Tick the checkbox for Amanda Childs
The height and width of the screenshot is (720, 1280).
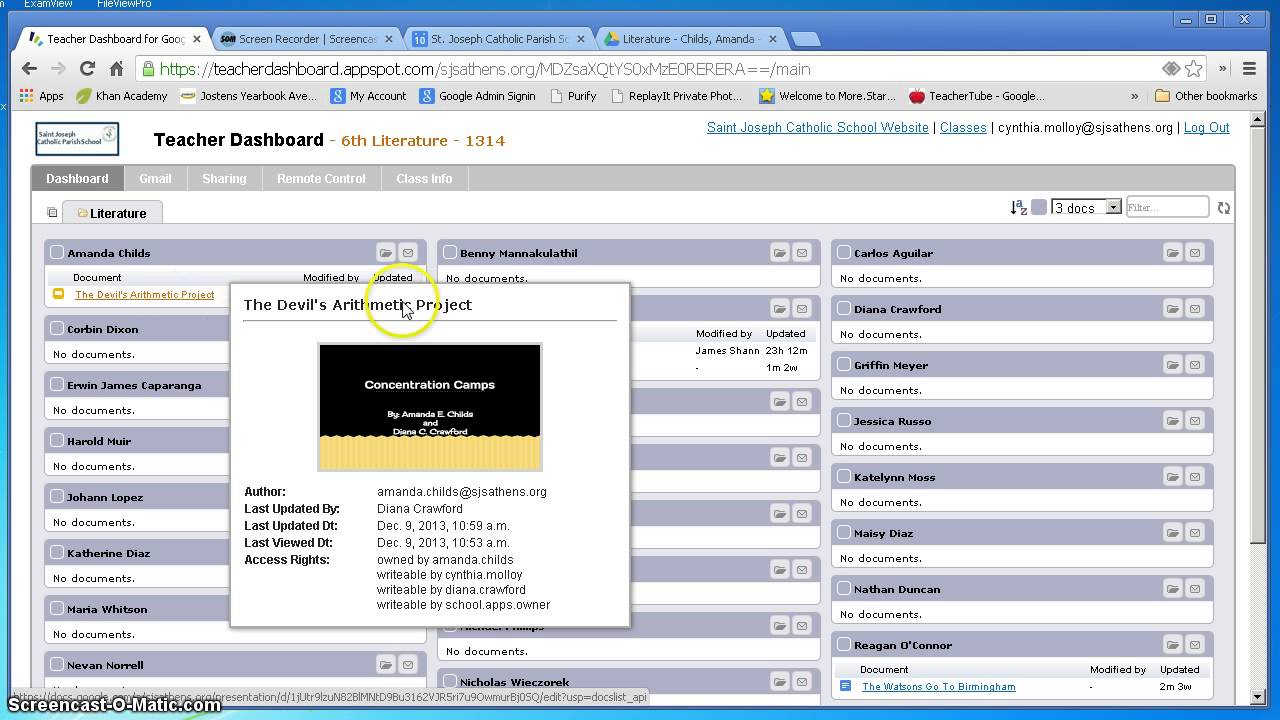[57, 252]
